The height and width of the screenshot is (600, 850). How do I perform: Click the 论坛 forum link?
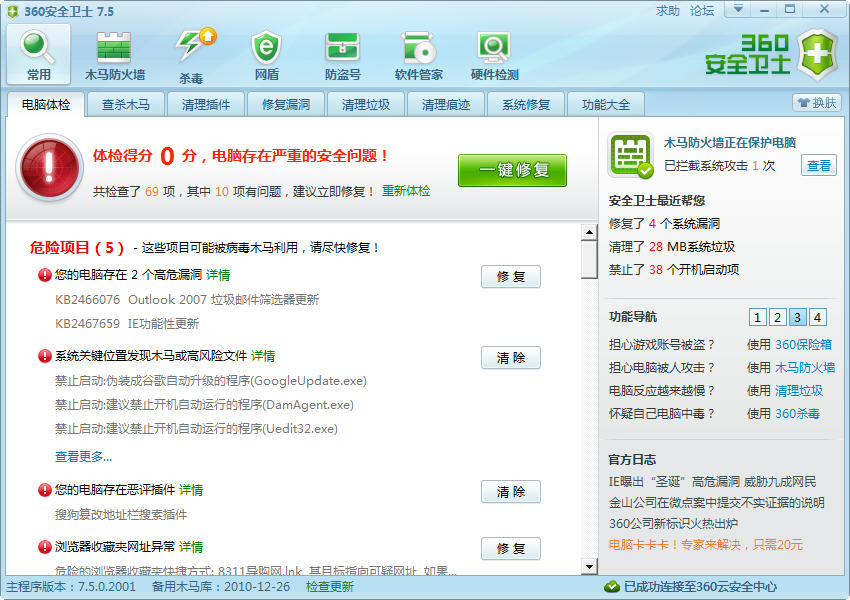[x=702, y=10]
